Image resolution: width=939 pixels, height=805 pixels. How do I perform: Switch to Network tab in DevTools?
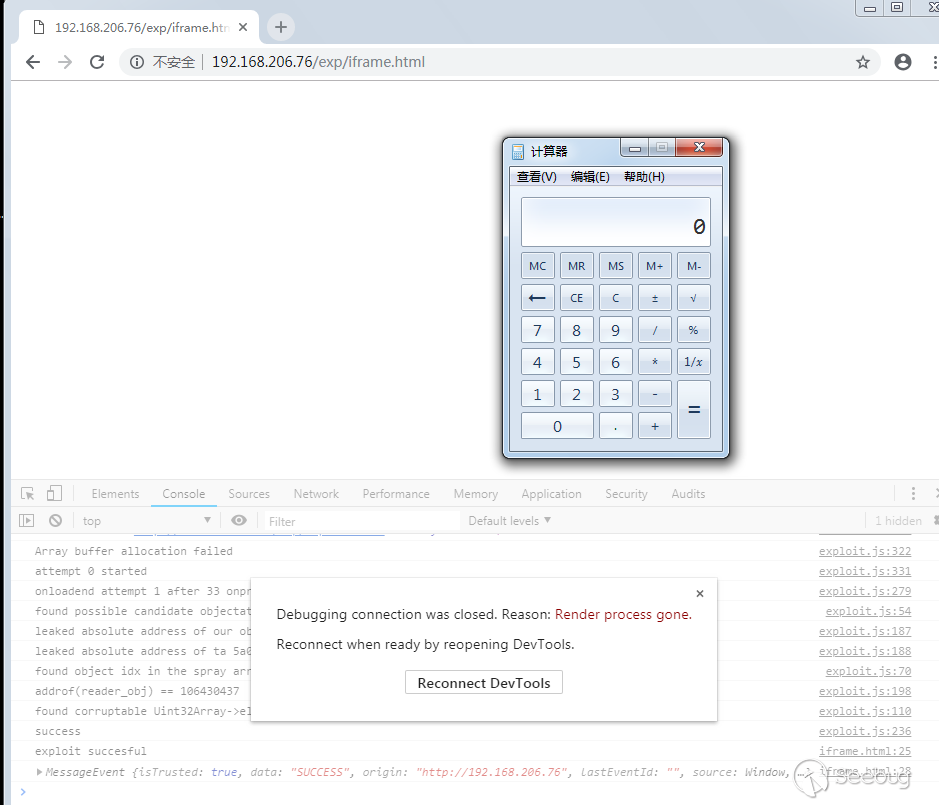tap(316, 494)
